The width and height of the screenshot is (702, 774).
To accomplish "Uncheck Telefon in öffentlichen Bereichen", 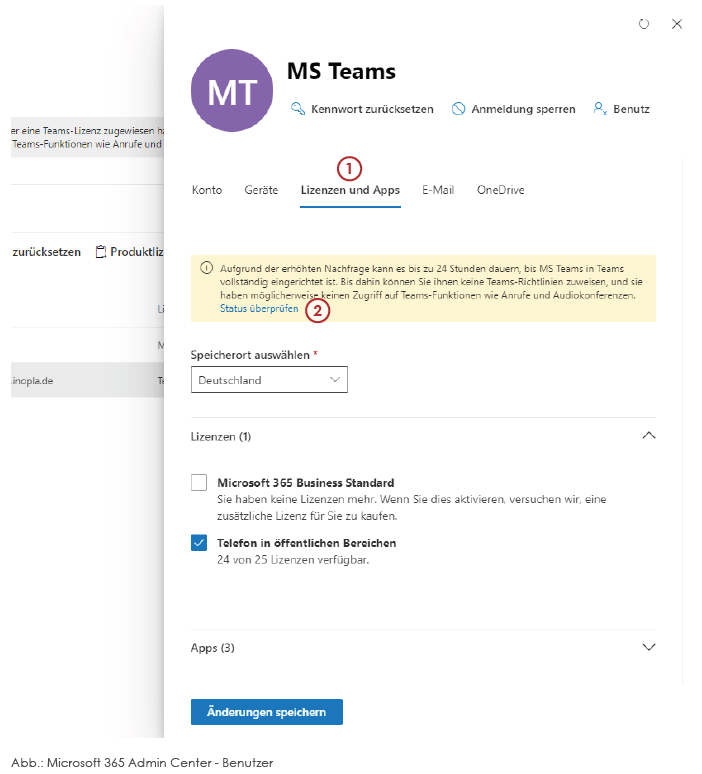I will click(x=199, y=543).
